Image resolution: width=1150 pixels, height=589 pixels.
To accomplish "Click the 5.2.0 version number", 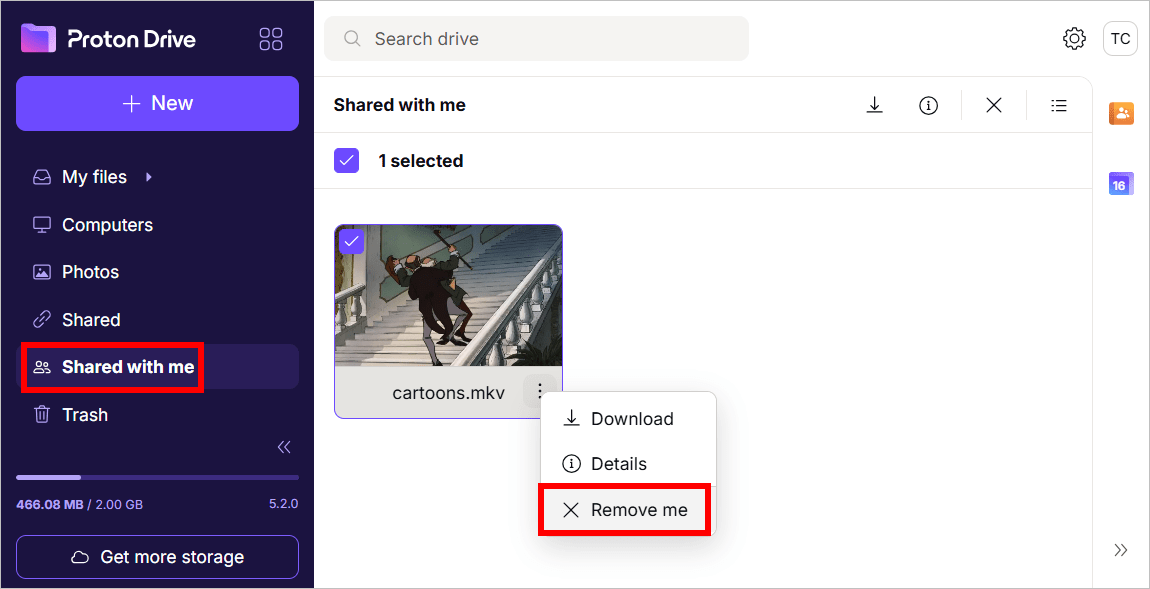I will coord(283,505).
